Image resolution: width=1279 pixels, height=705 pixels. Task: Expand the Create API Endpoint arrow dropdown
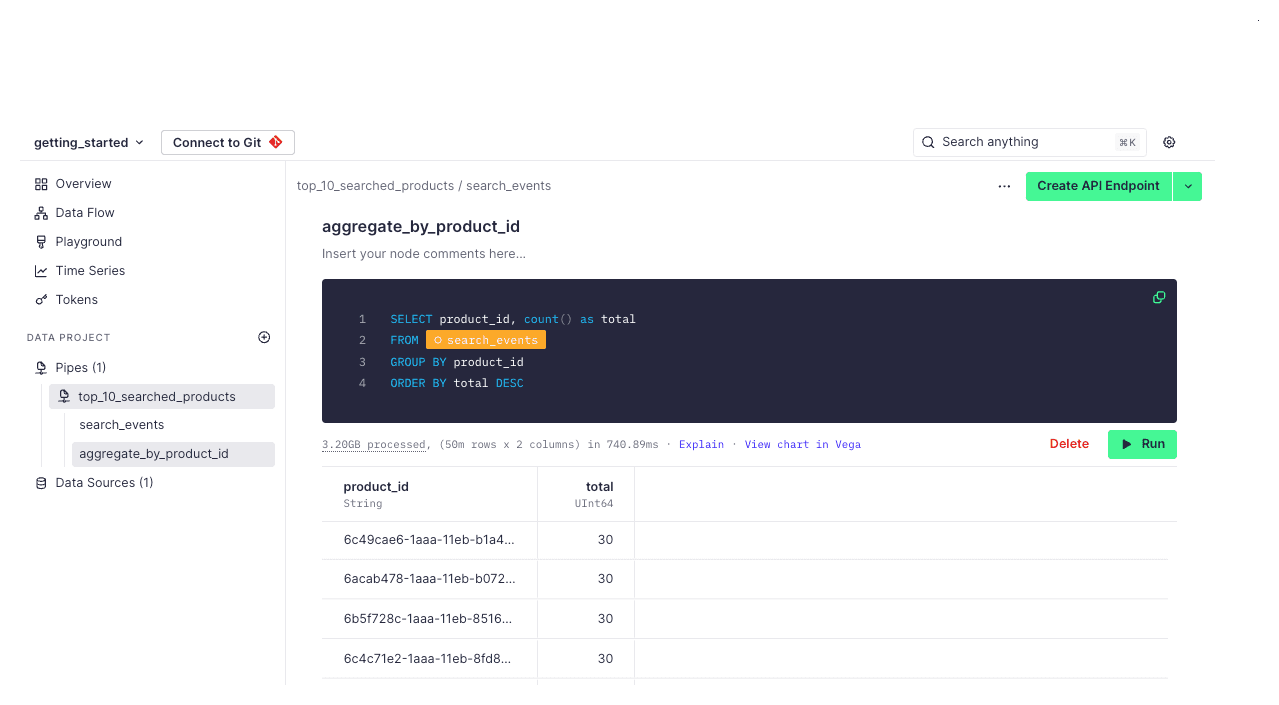(x=1188, y=186)
